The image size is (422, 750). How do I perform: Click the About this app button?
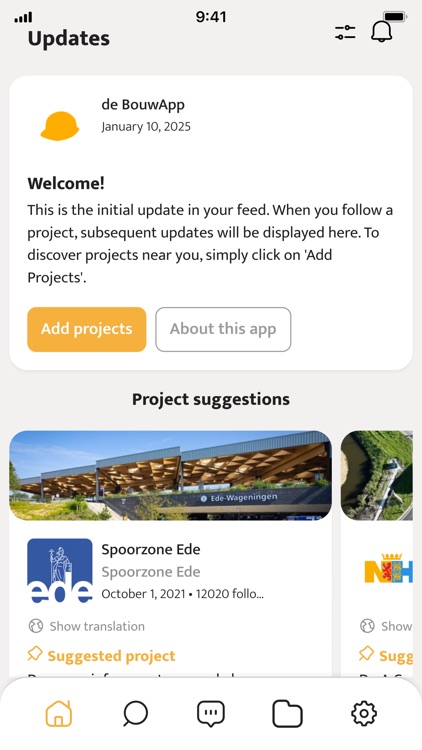pyautogui.click(x=223, y=329)
